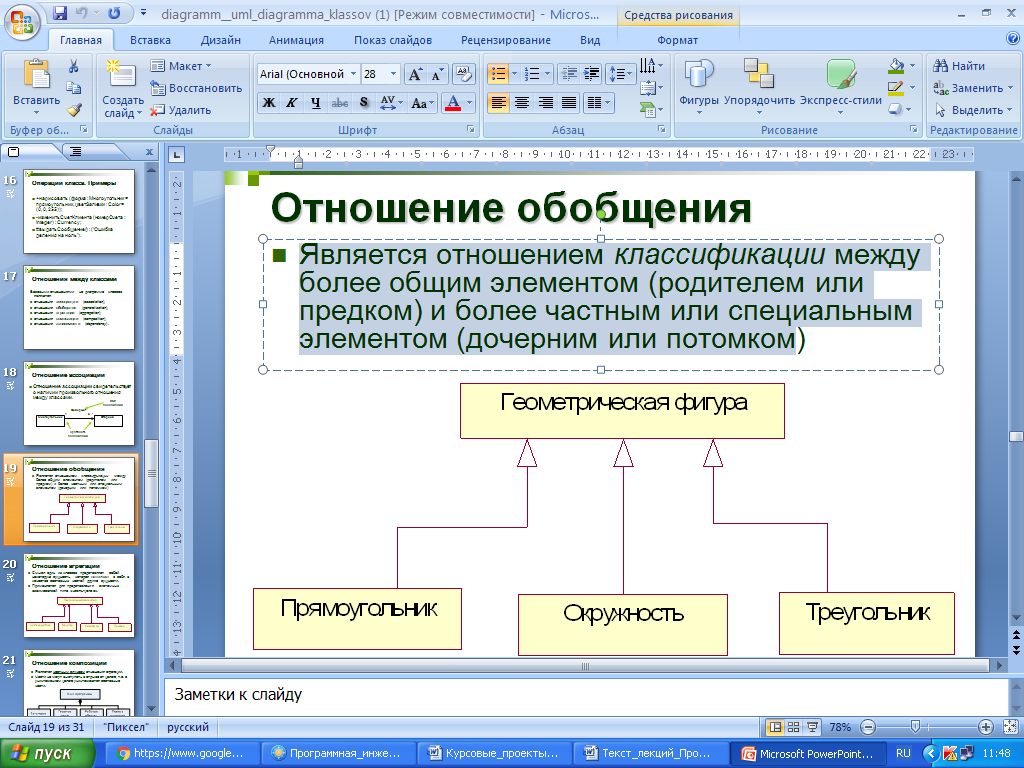Switch to the Вставка ribbon tab
The image size is (1024, 768).
[x=150, y=40]
